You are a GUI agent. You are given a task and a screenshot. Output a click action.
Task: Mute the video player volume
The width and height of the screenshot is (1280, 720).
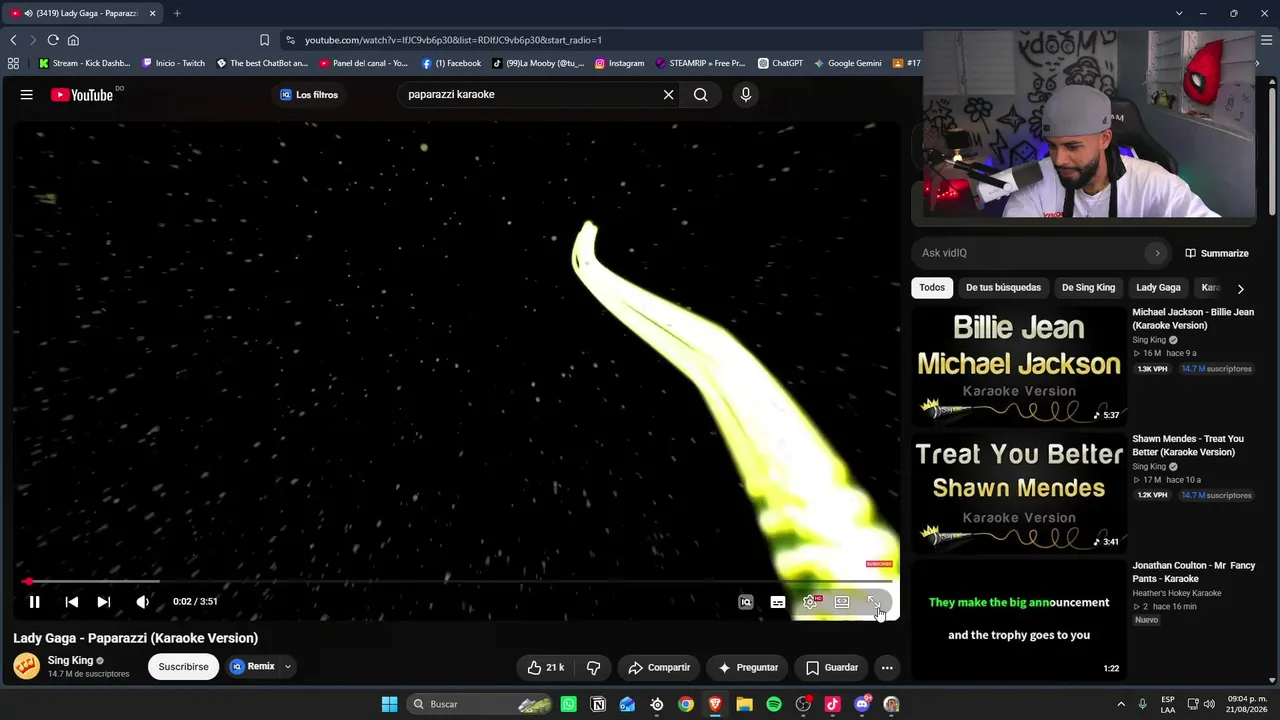point(142,602)
